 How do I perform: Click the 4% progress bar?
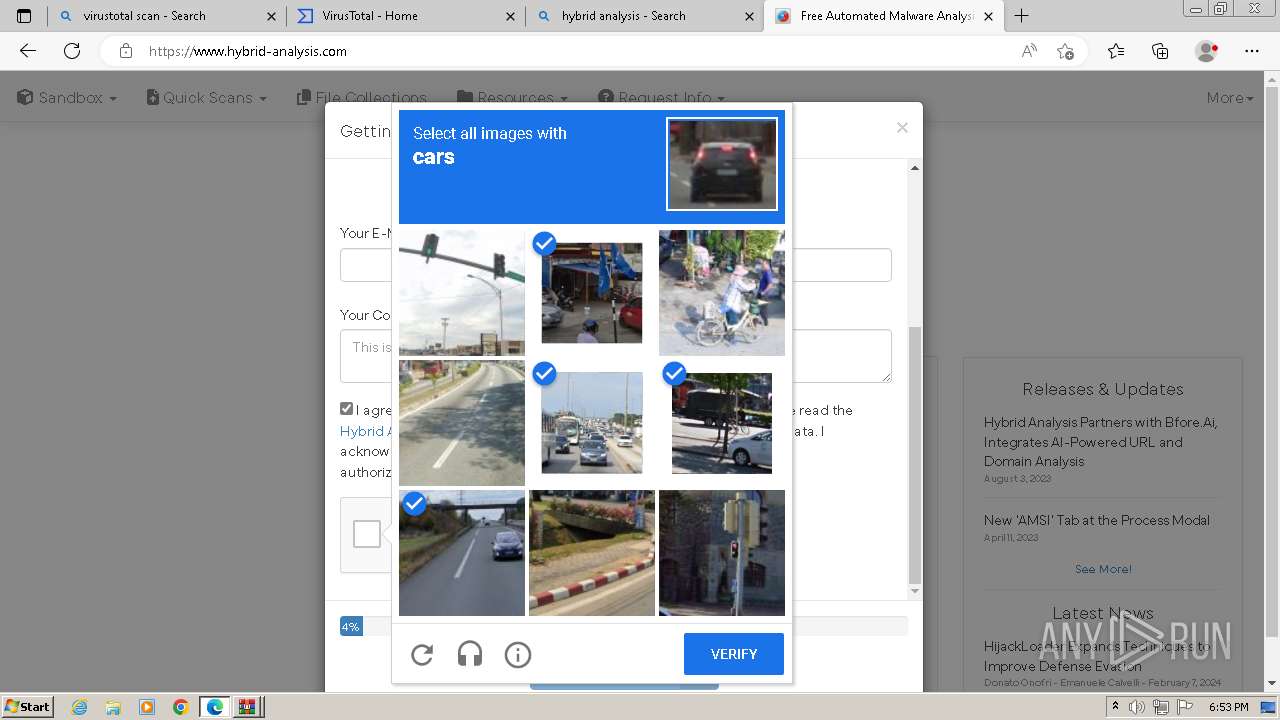pyautogui.click(x=351, y=626)
